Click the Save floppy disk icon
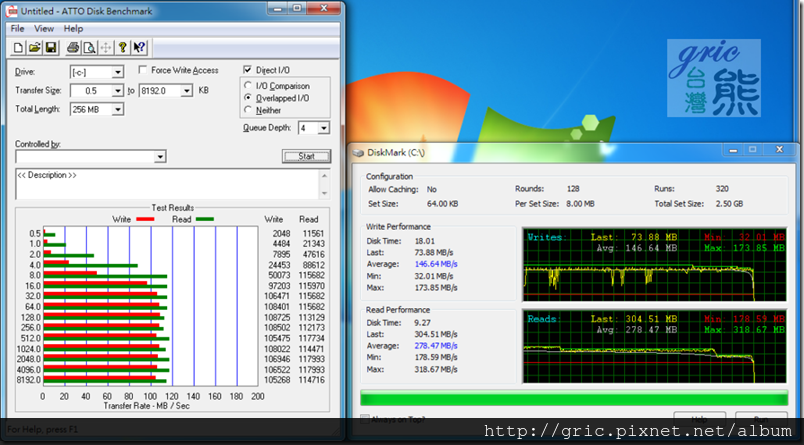Screen dimensions: 804x445 coord(51,48)
